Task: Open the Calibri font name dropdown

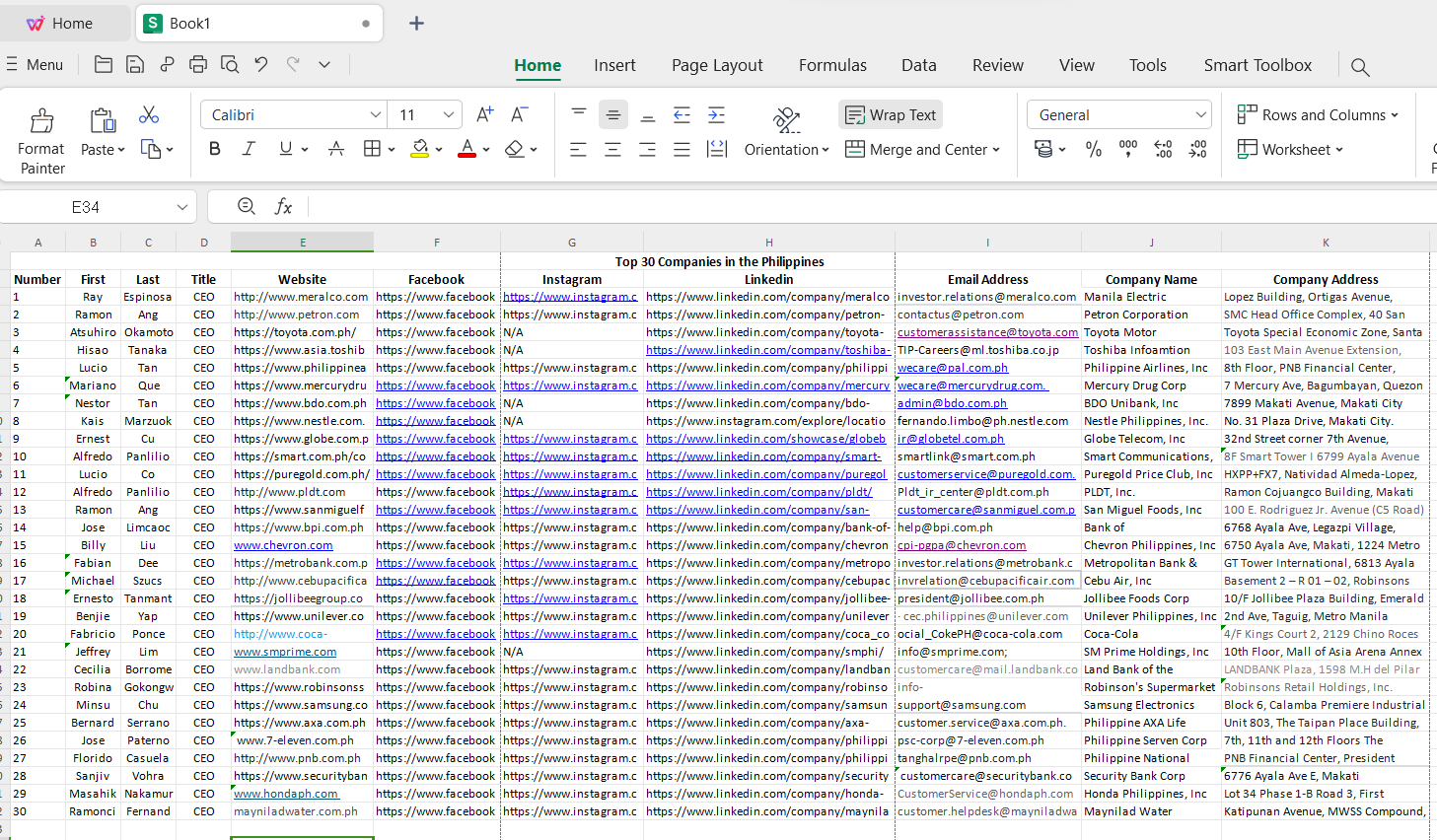Action: tap(375, 115)
